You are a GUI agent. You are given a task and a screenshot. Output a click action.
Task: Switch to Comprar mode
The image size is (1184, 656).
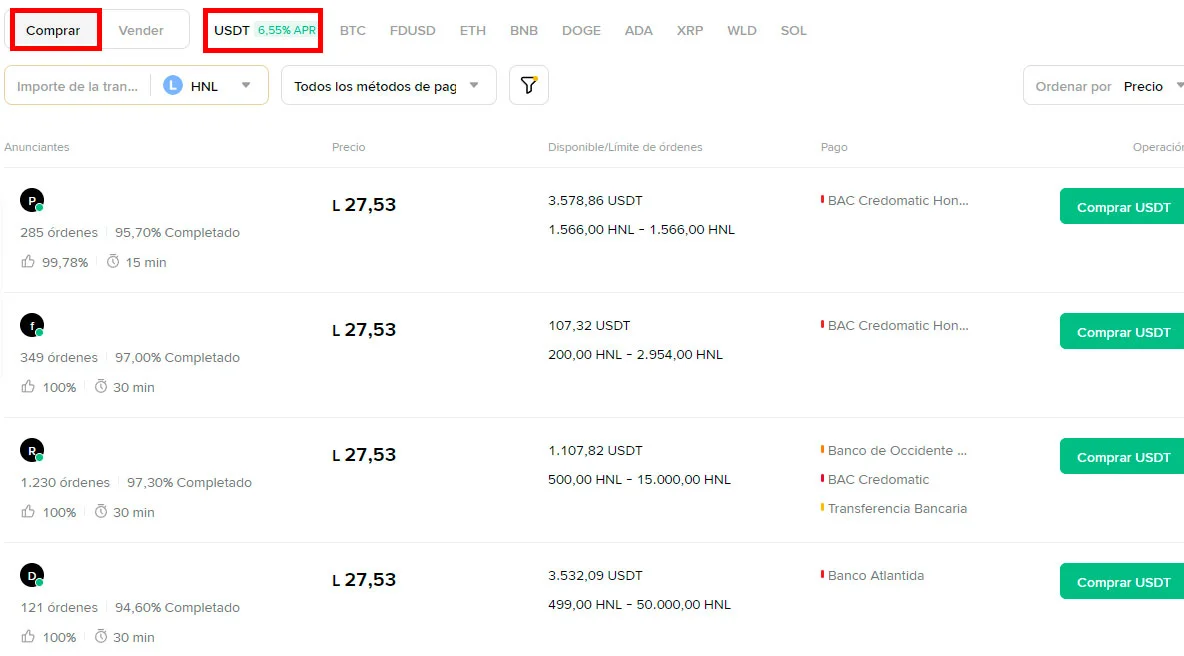pos(53,30)
